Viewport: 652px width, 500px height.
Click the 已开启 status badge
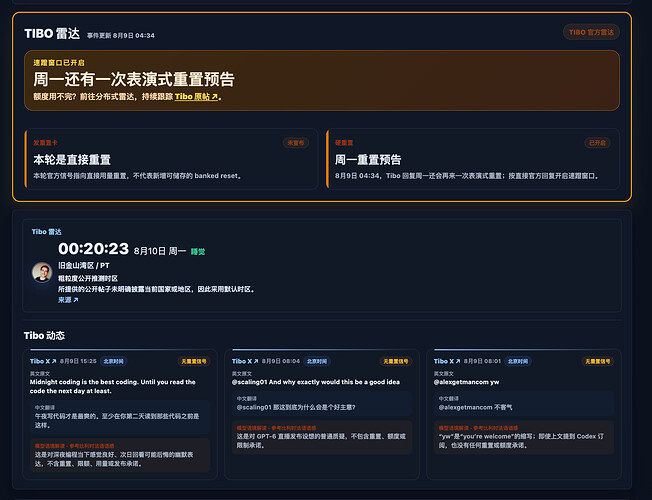[x=597, y=143]
